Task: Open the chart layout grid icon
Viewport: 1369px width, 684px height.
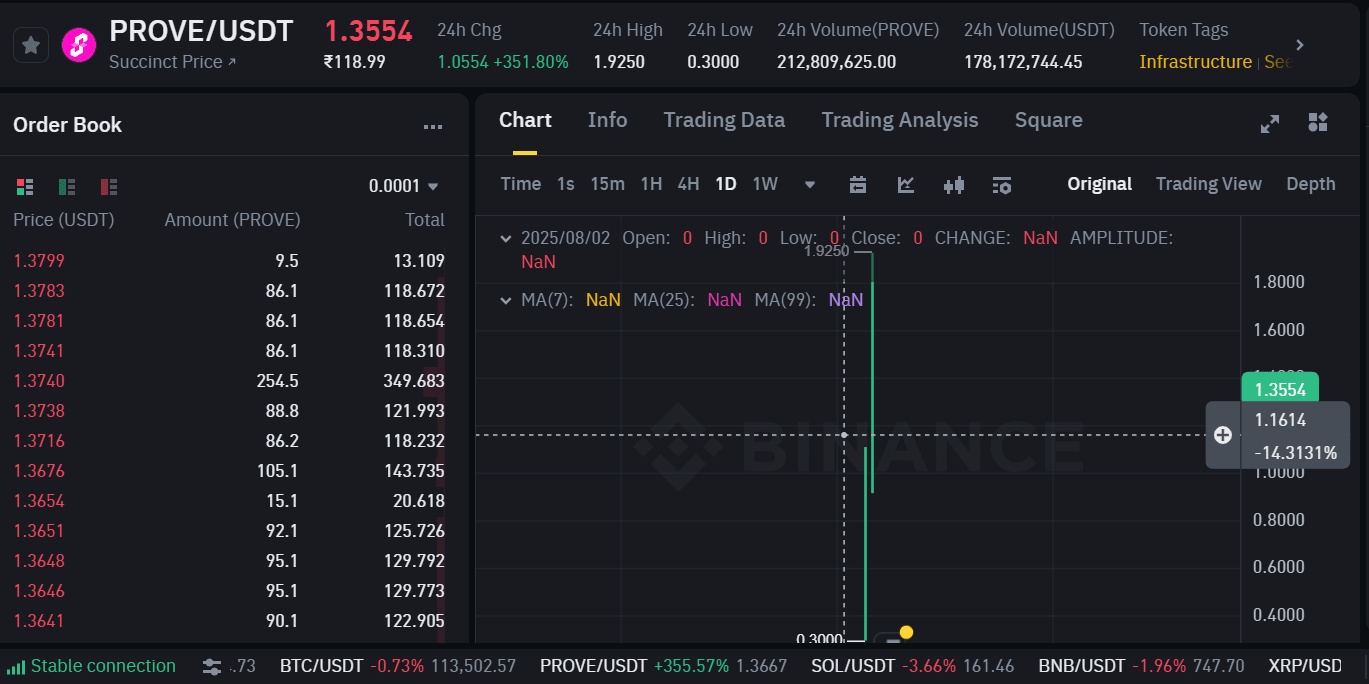Action: (x=1318, y=122)
